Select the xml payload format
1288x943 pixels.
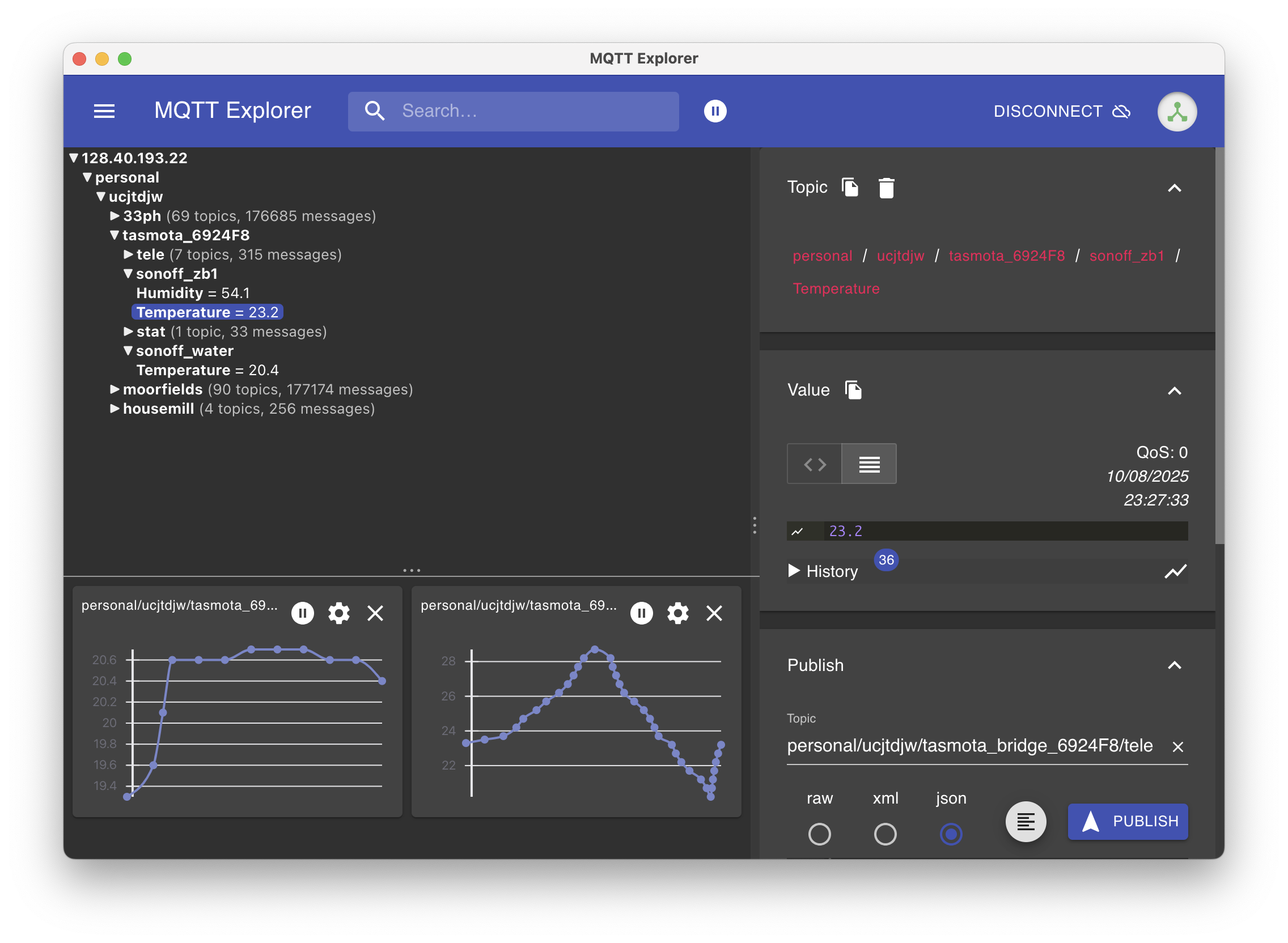pos(885,834)
